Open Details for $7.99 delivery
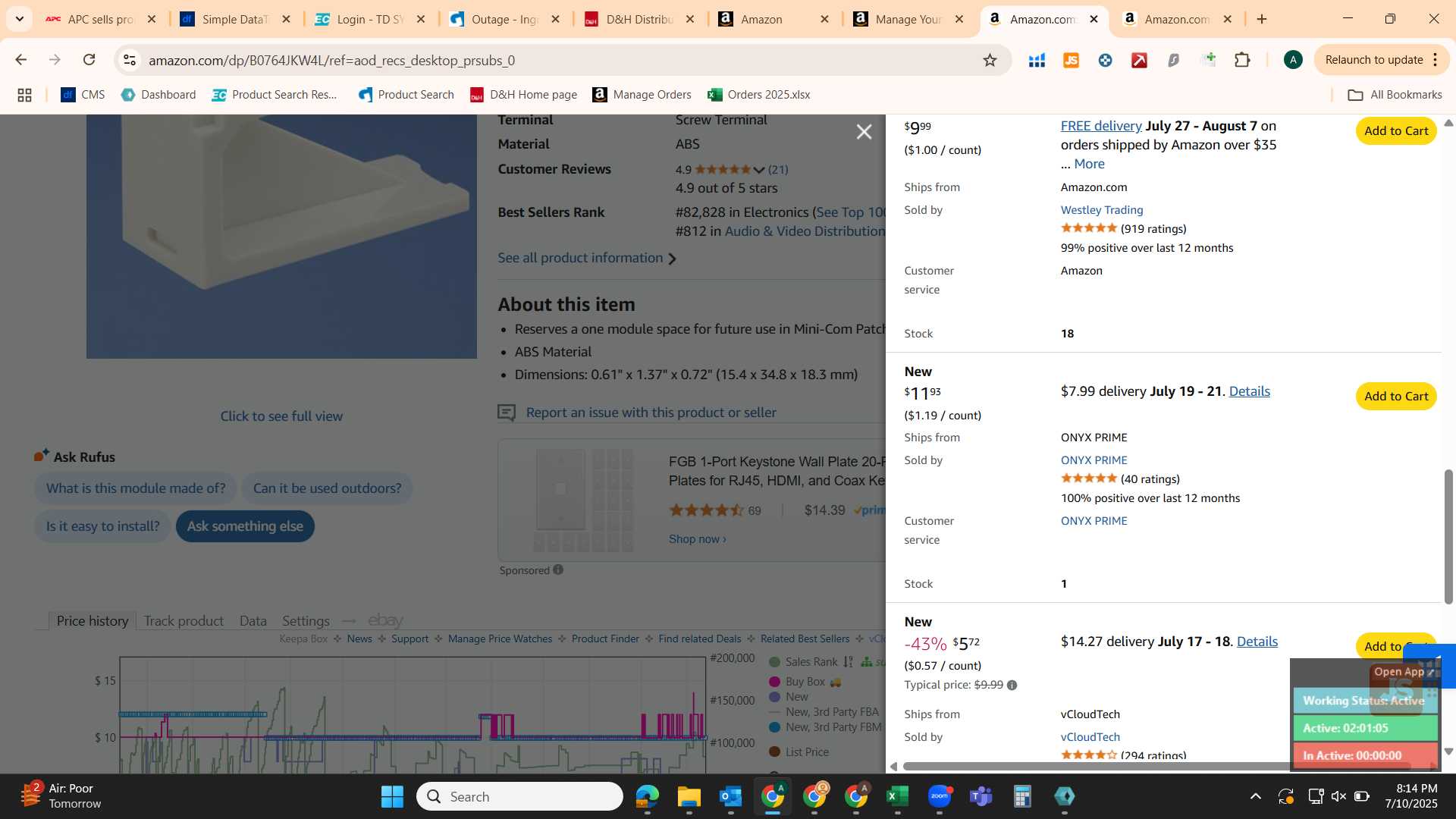1456x819 pixels. click(x=1249, y=391)
